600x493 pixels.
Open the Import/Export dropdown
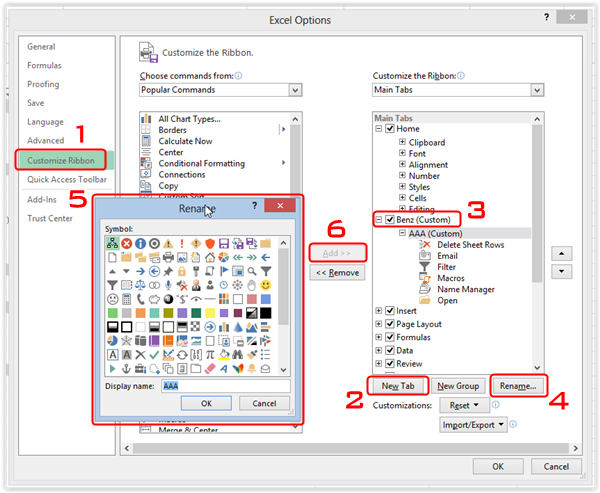pyautogui.click(x=473, y=425)
